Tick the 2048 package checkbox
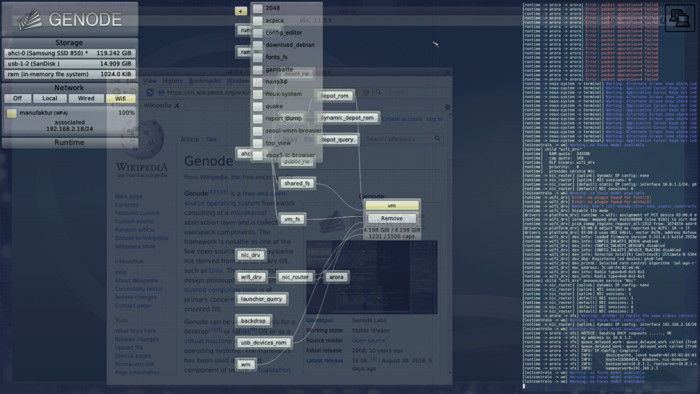 point(258,8)
